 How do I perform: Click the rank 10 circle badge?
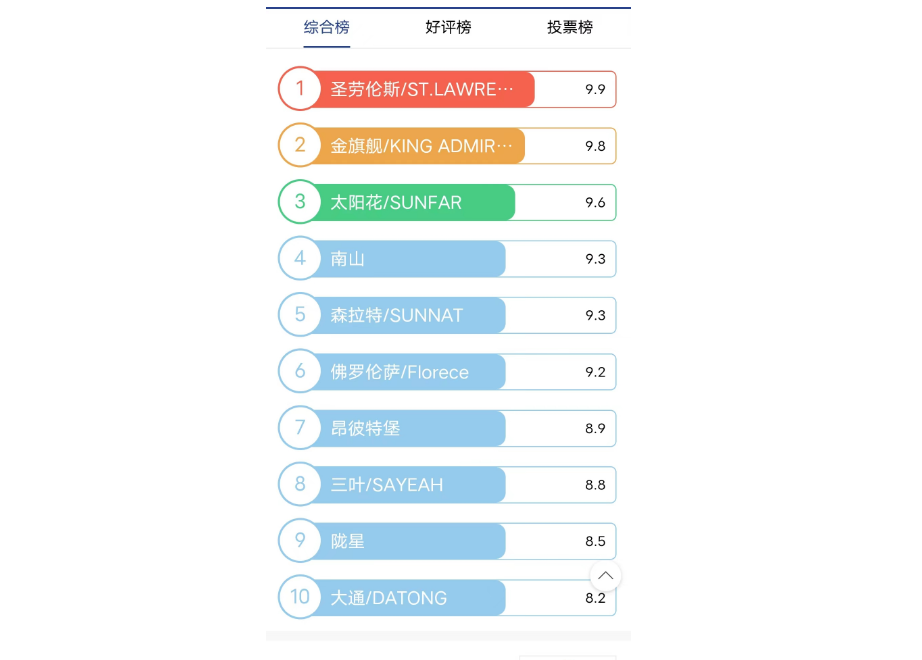click(x=299, y=597)
